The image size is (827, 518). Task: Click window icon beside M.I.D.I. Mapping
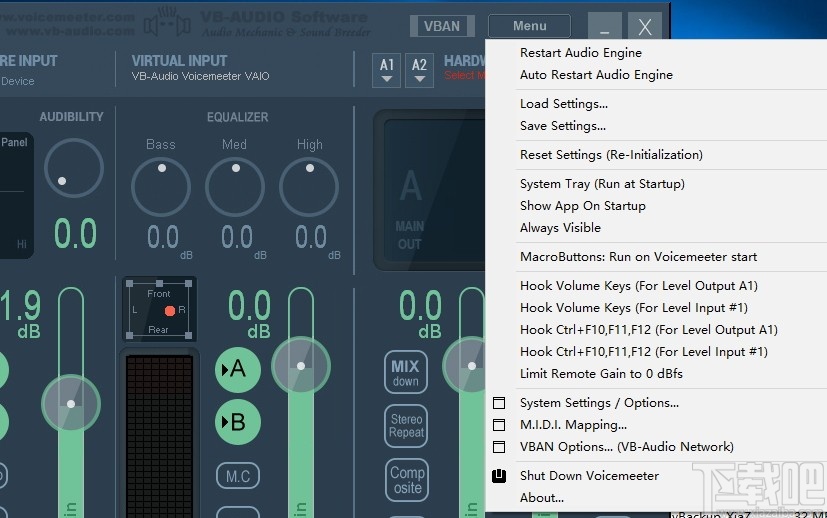click(499, 425)
